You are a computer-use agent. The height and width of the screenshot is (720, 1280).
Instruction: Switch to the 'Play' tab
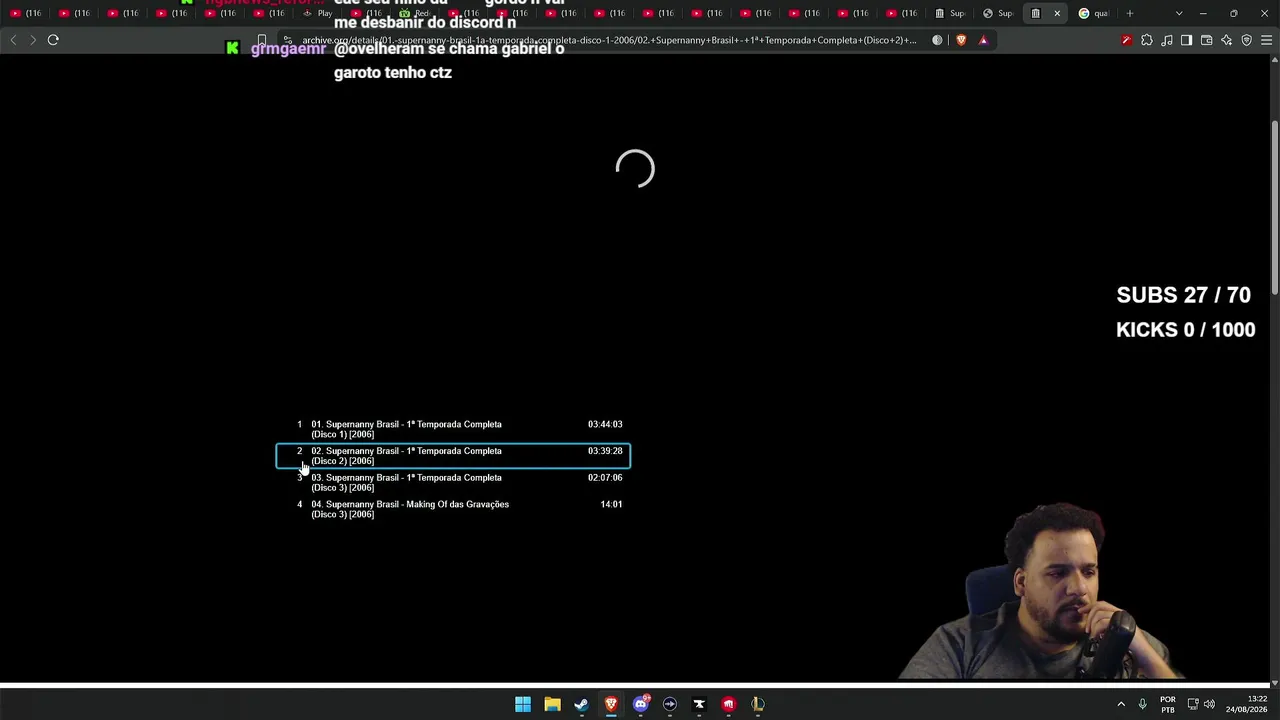318,13
